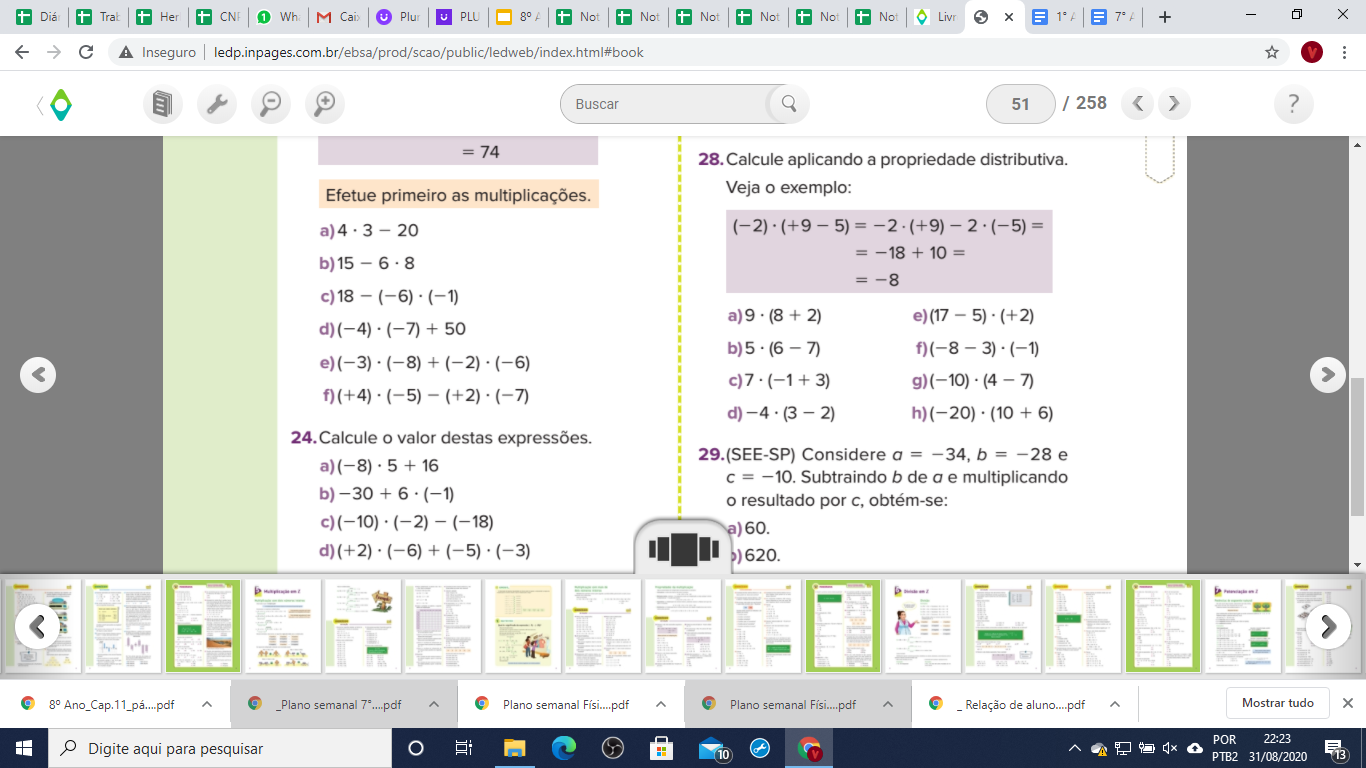Close the current active tab
The height and width of the screenshot is (768, 1366).
[x=1008, y=17]
